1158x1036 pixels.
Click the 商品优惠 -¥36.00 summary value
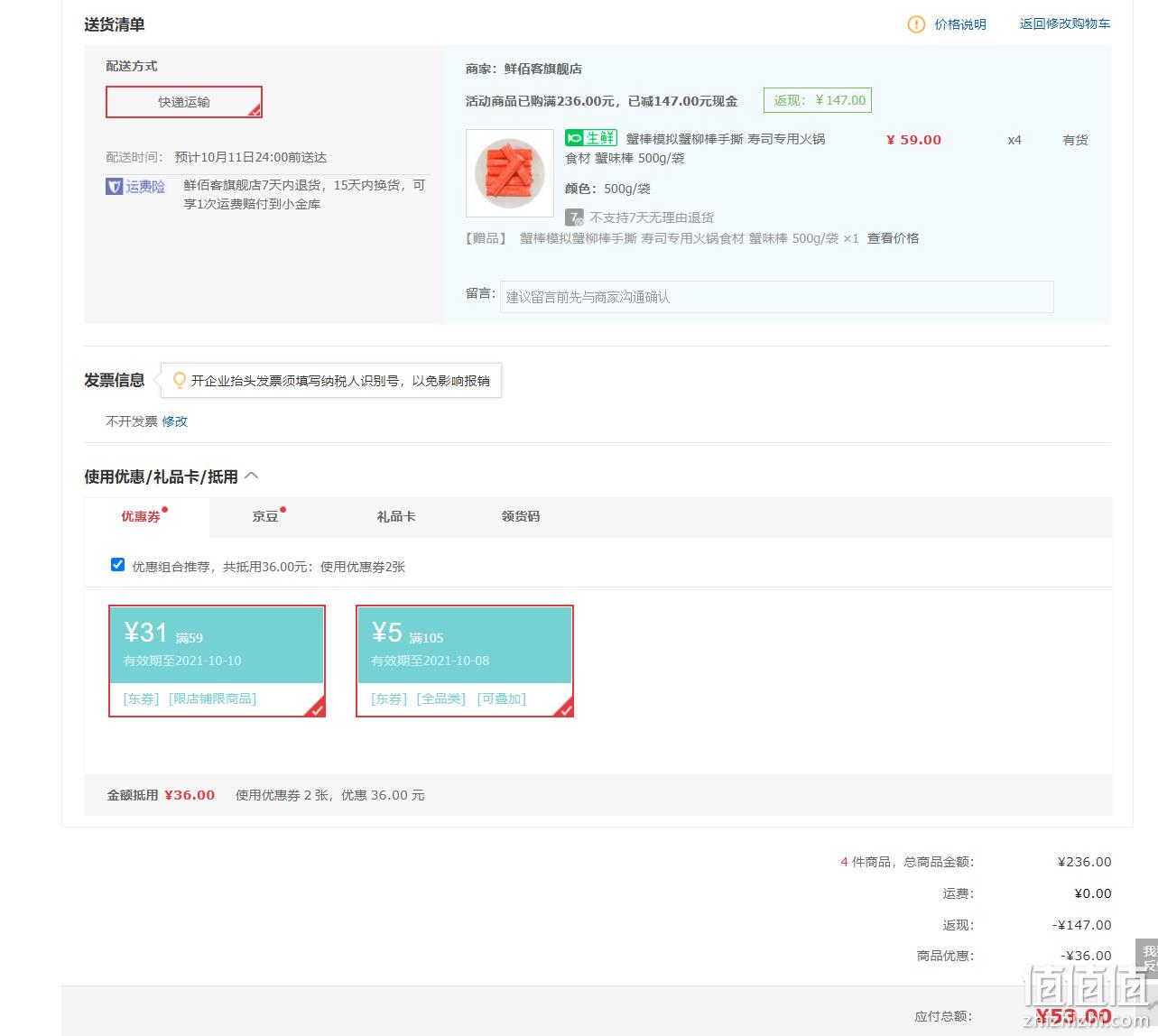click(x=1086, y=956)
